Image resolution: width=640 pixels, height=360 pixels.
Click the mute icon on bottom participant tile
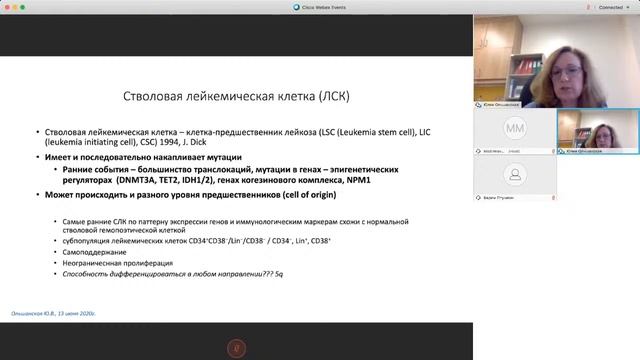[553, 198]
